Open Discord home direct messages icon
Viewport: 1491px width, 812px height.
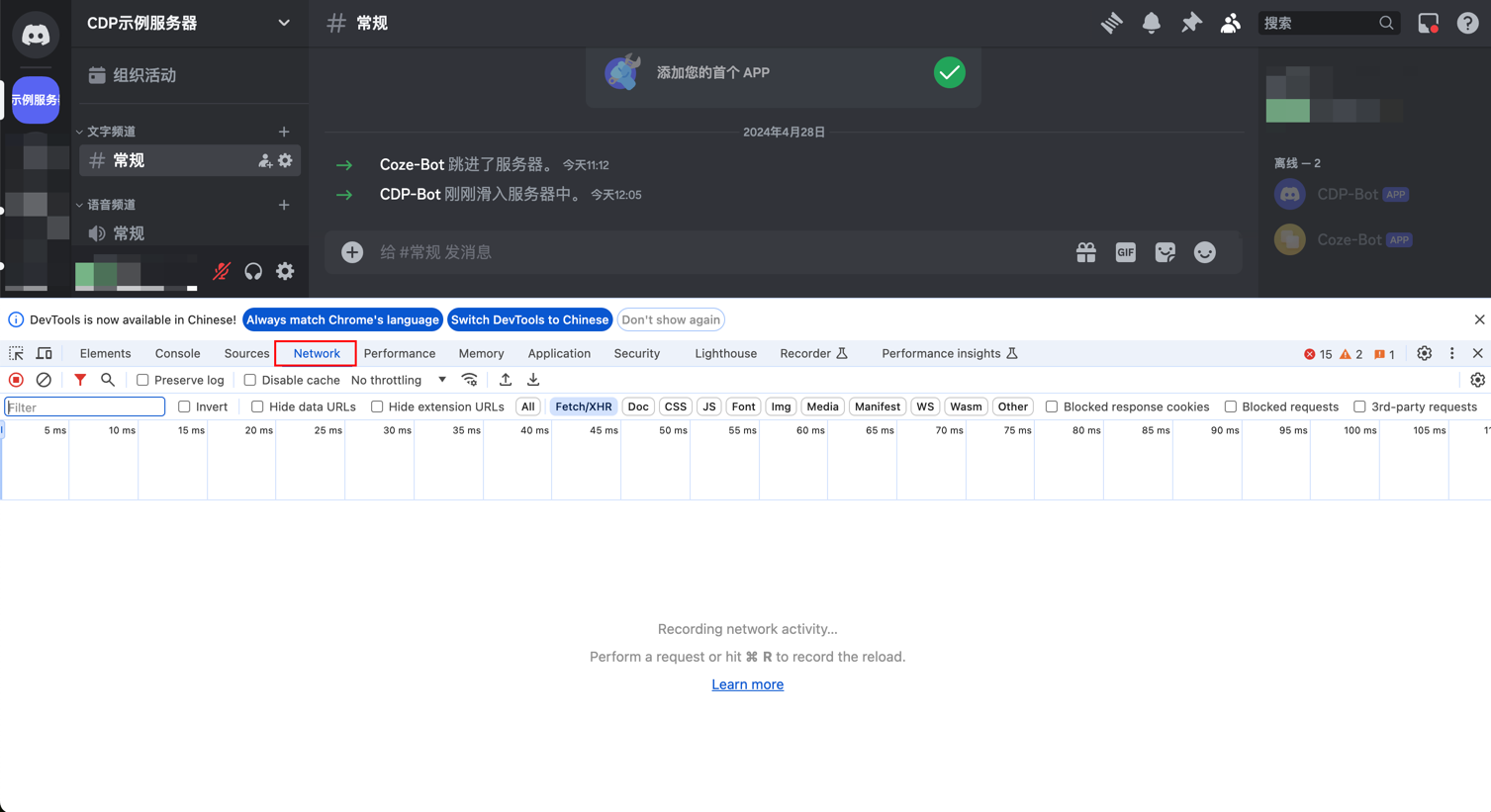click(36, 35)
